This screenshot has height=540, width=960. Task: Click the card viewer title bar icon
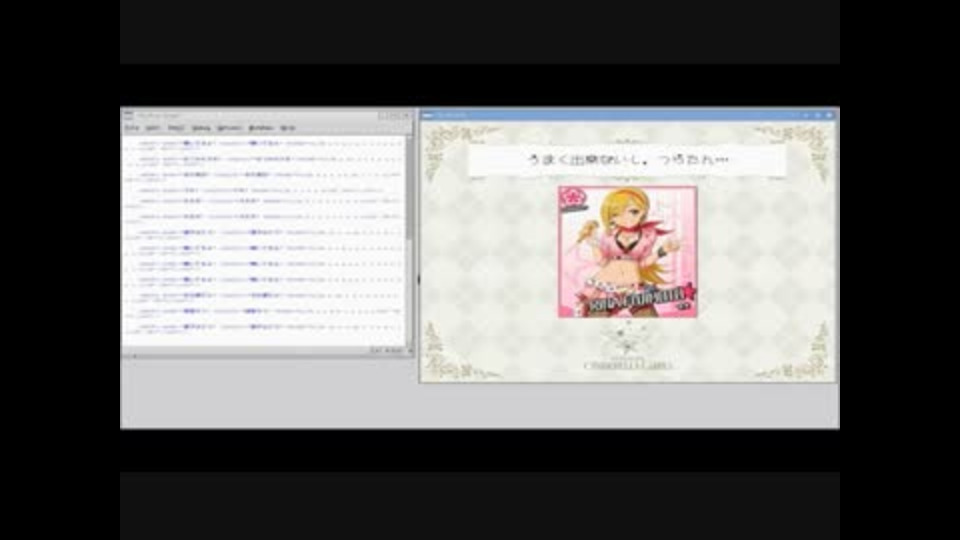coord(428,114)
